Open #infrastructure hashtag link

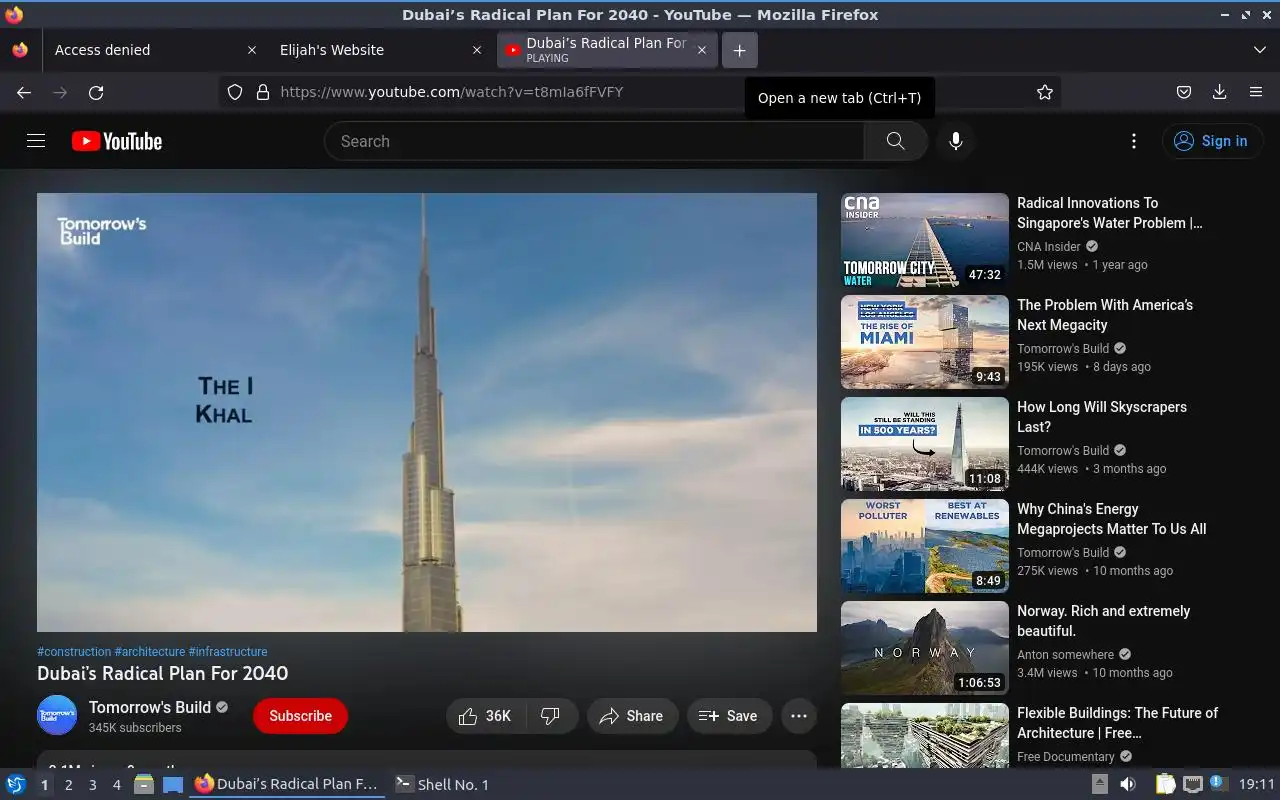pyautogui.click(x=228, y=651)
